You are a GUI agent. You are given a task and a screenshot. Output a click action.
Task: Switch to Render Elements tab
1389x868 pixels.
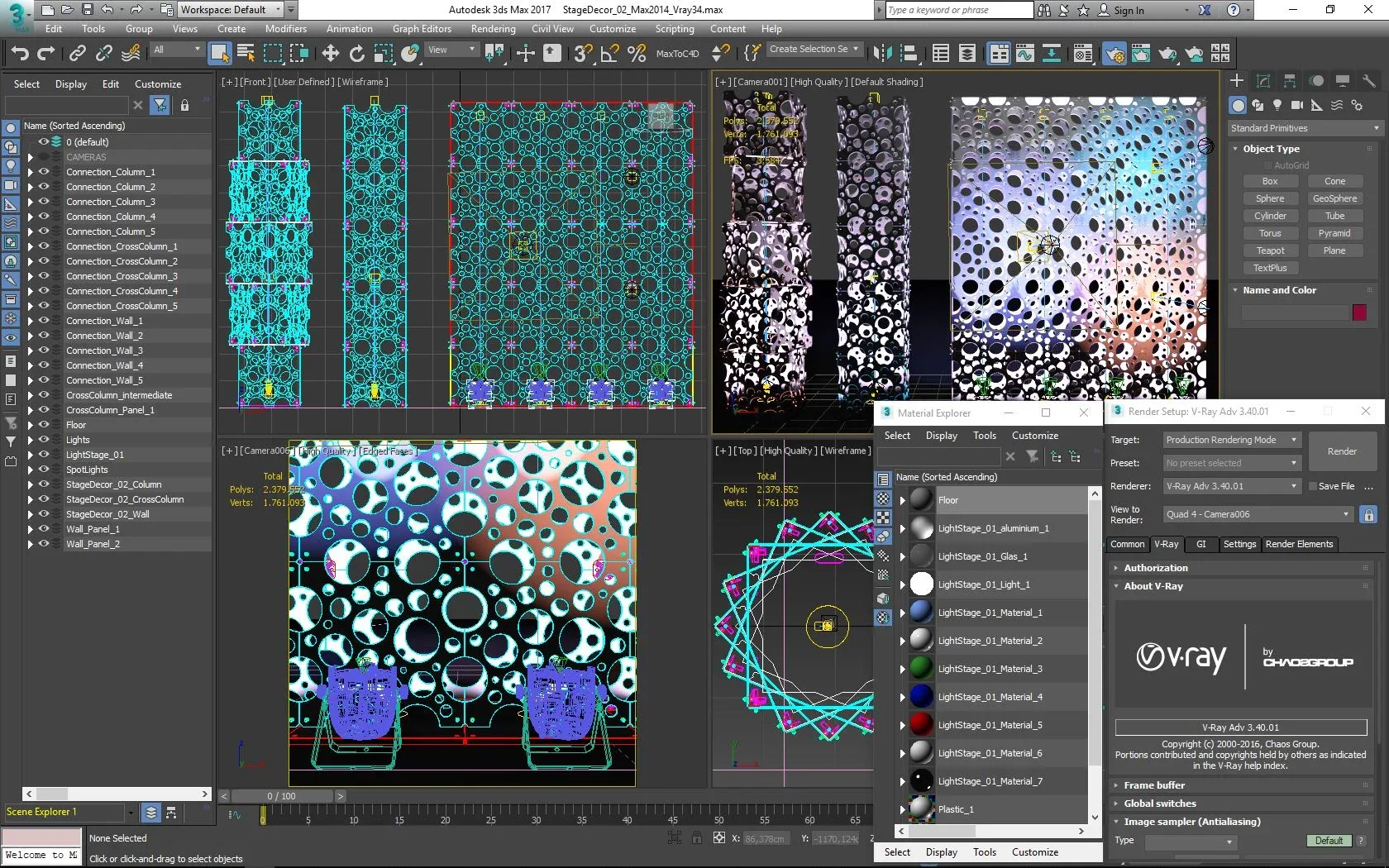(1299, 544)
